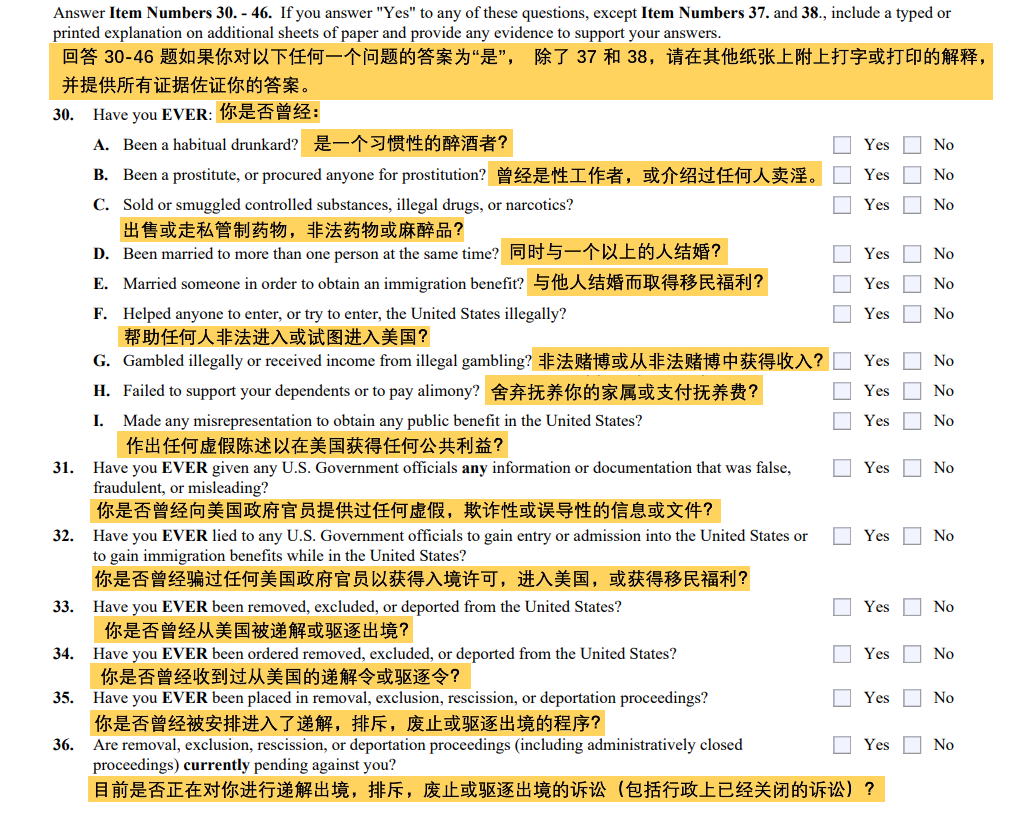This screenshot has width=1009, height=816.
Task: Click the Chinese annotation for question 36
Action: click(485, 790)
